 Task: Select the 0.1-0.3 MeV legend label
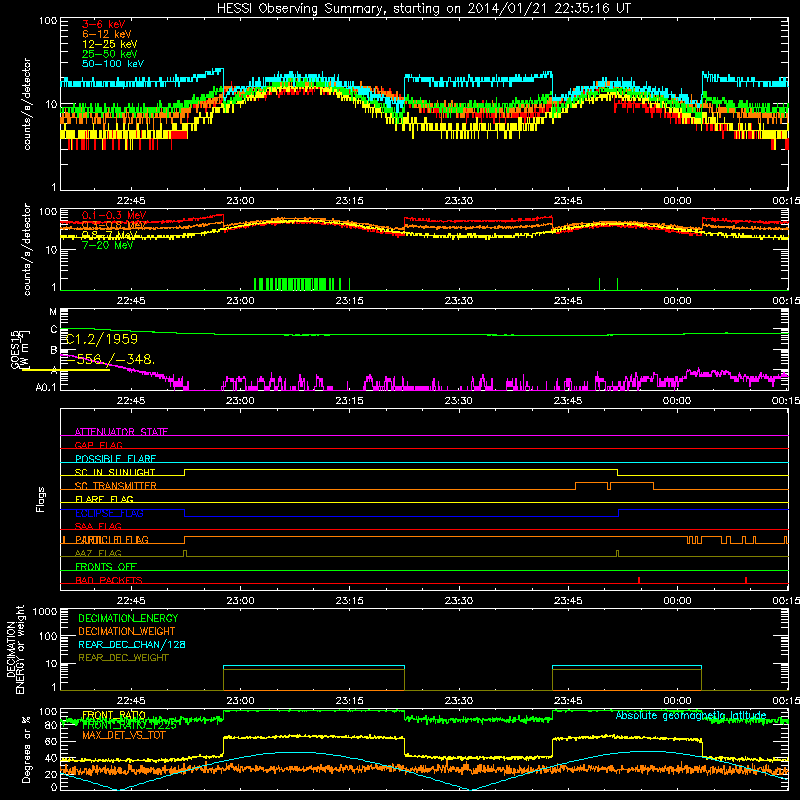114,215
